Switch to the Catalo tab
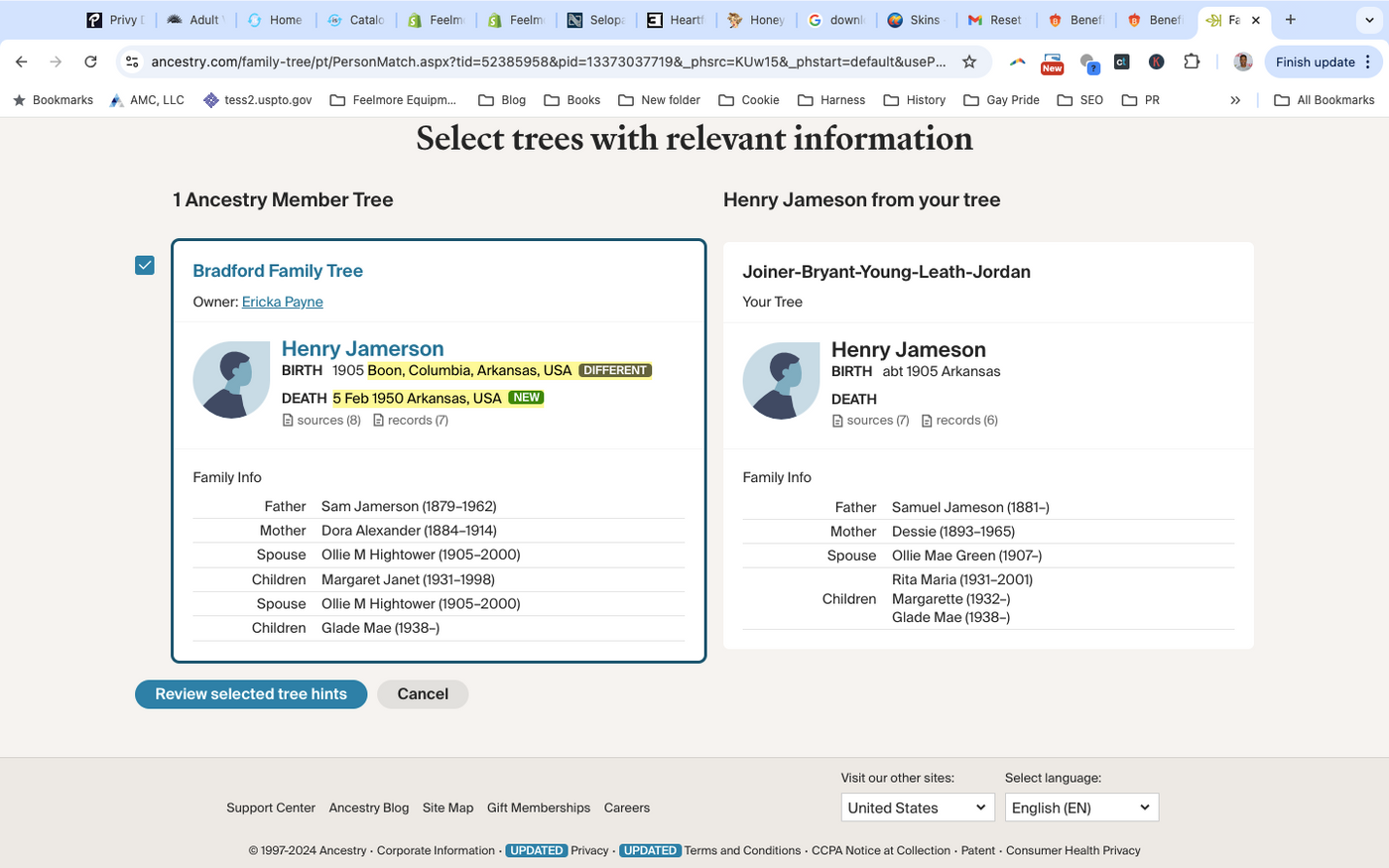This screenshot has width=1389, height=868. tap(355, 20)
